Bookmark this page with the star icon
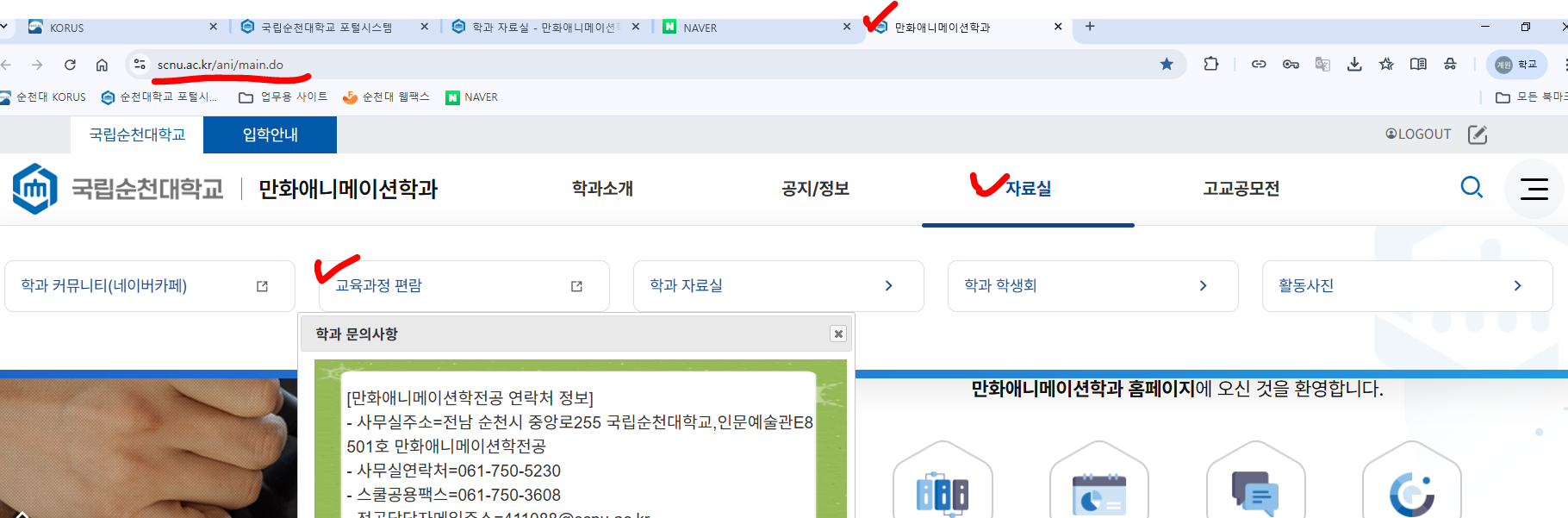This screenshot has width=1568, height=518. click(x=1167, y=64)
